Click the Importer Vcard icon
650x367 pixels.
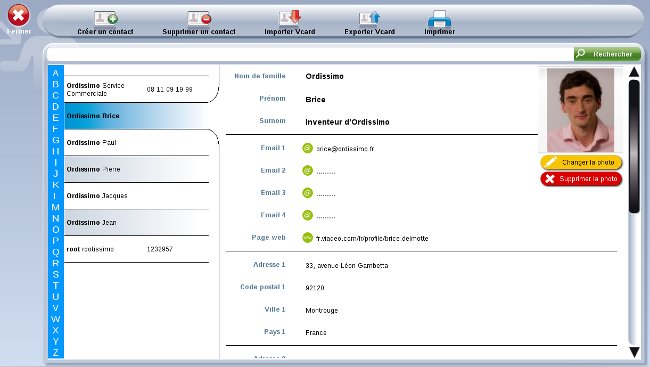[x=289, y=18]
